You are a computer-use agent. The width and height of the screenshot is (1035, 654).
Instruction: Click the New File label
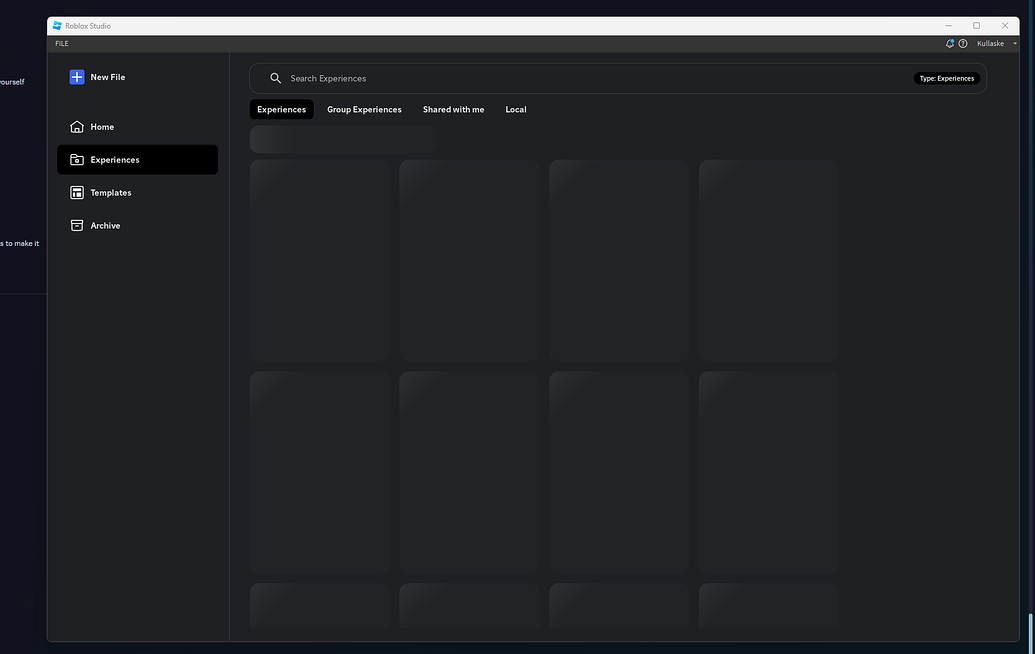(x=108, y=77)
